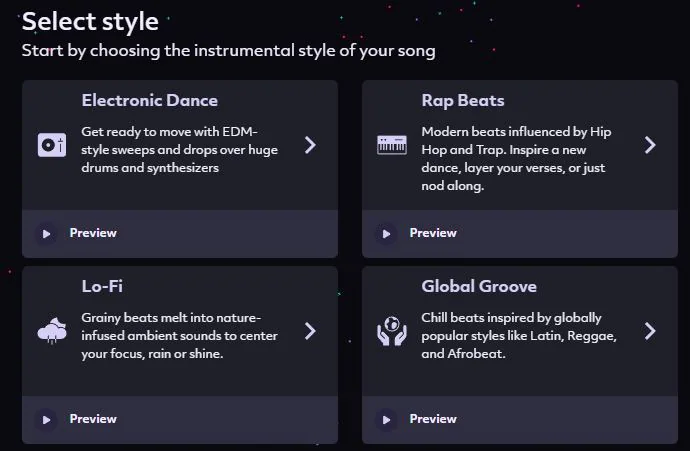Play the Rap Beats preview
The width and height of the screenshot is (690, 451).
click(386, 233)
